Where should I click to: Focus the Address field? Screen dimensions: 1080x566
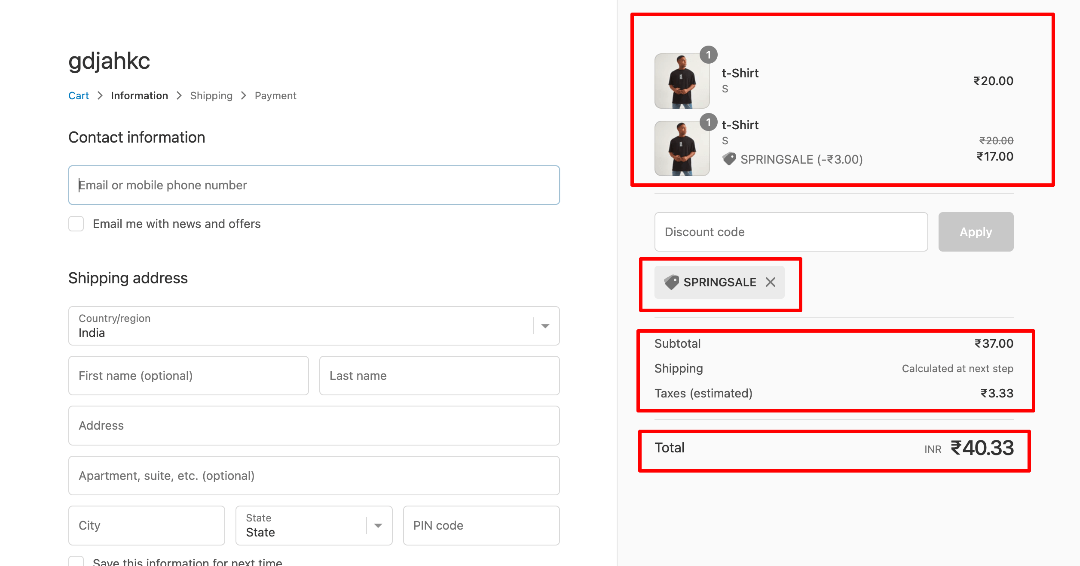pos(313,426)
